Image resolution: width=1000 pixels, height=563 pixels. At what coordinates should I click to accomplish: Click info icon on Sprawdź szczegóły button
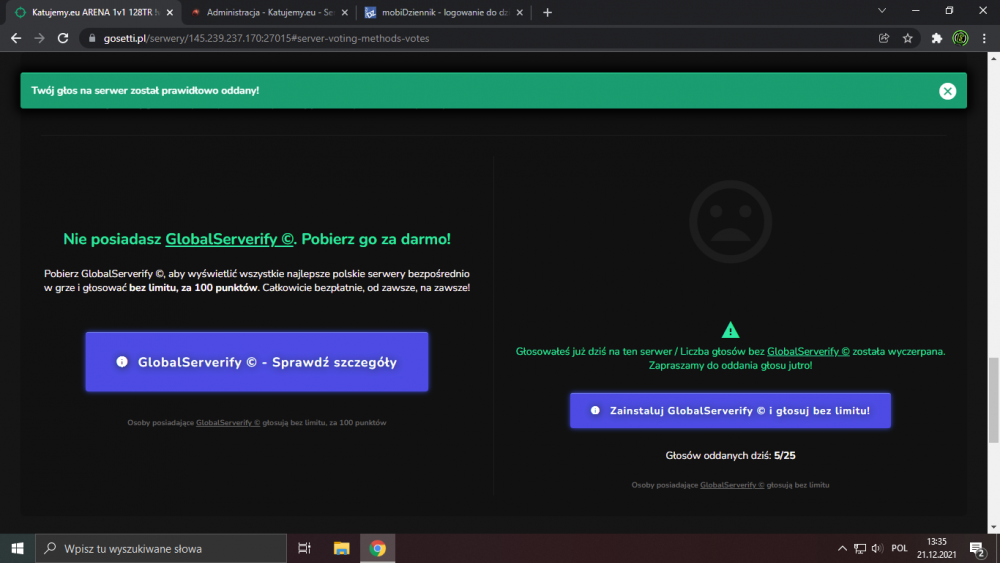point(122,362)
